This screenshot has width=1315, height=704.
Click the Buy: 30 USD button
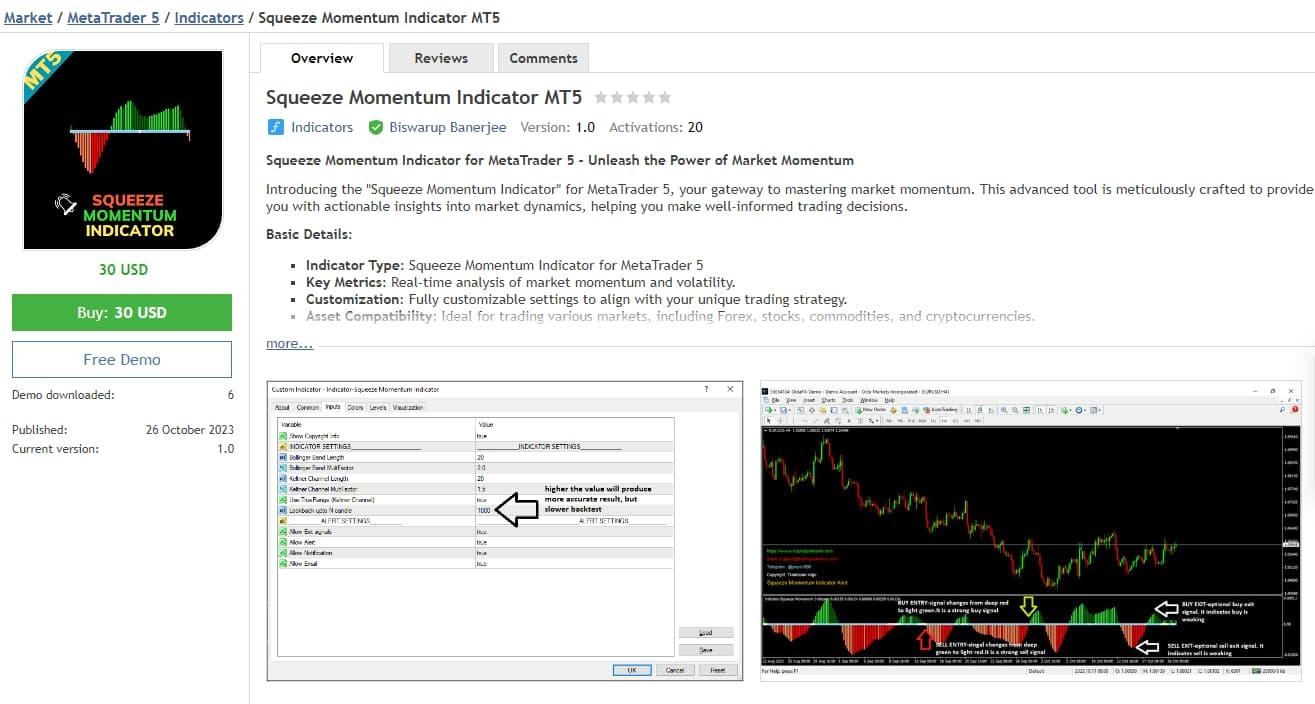tap(122, 312)
